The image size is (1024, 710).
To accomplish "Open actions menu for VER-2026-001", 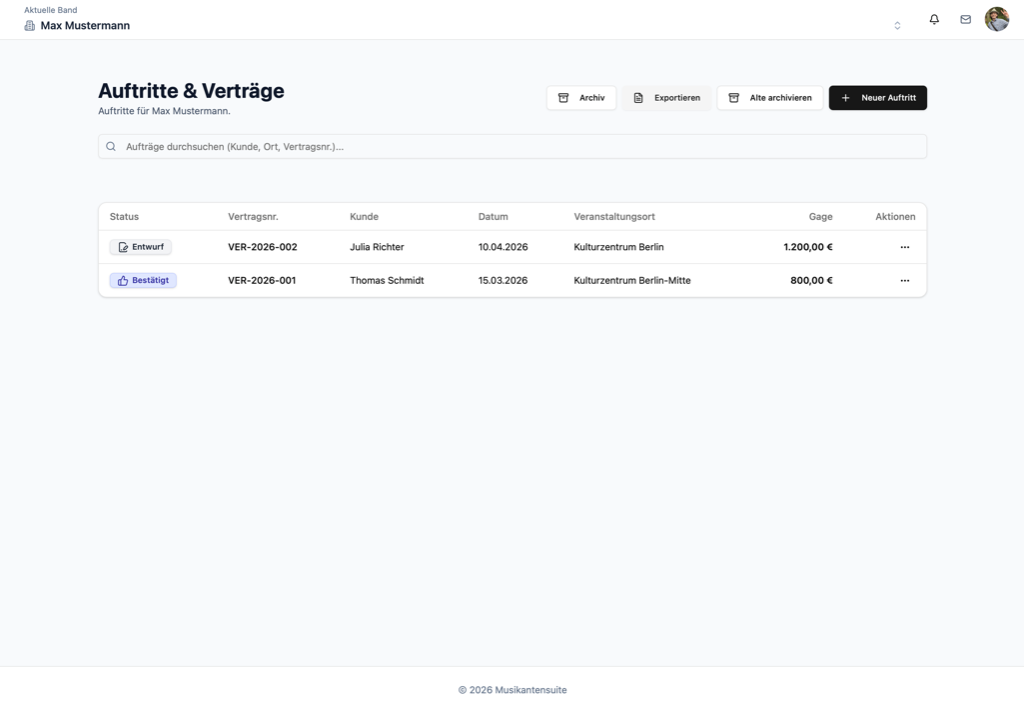I will pyautogui.click(x=904, y=280).
